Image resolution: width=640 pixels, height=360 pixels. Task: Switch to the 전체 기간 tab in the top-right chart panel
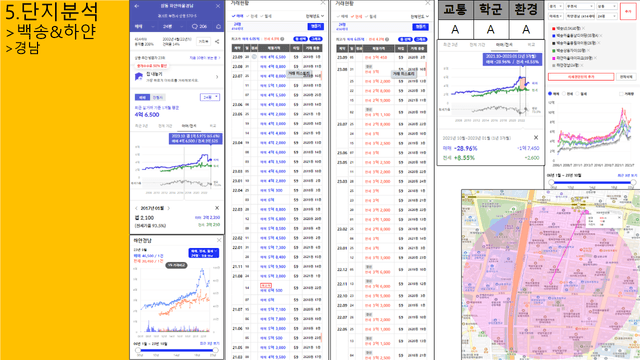477,44
